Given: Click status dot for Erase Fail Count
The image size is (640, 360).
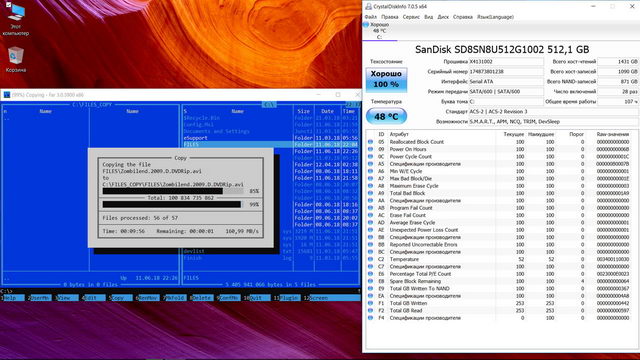Looking at the screenshot, I should point(370,216).
